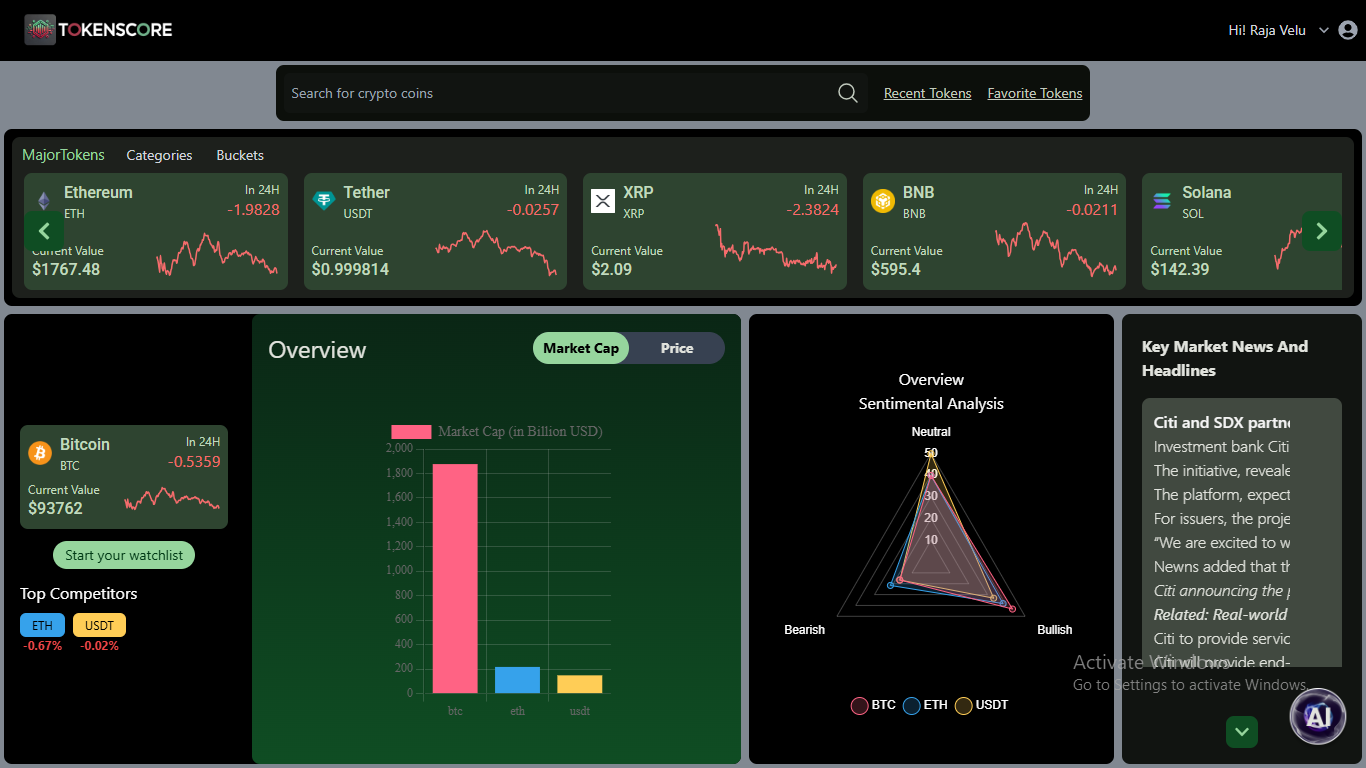Screen dimensions: 1366x768
Task: Click Solana current value $142.39
Action: [x=1180, y=269]
